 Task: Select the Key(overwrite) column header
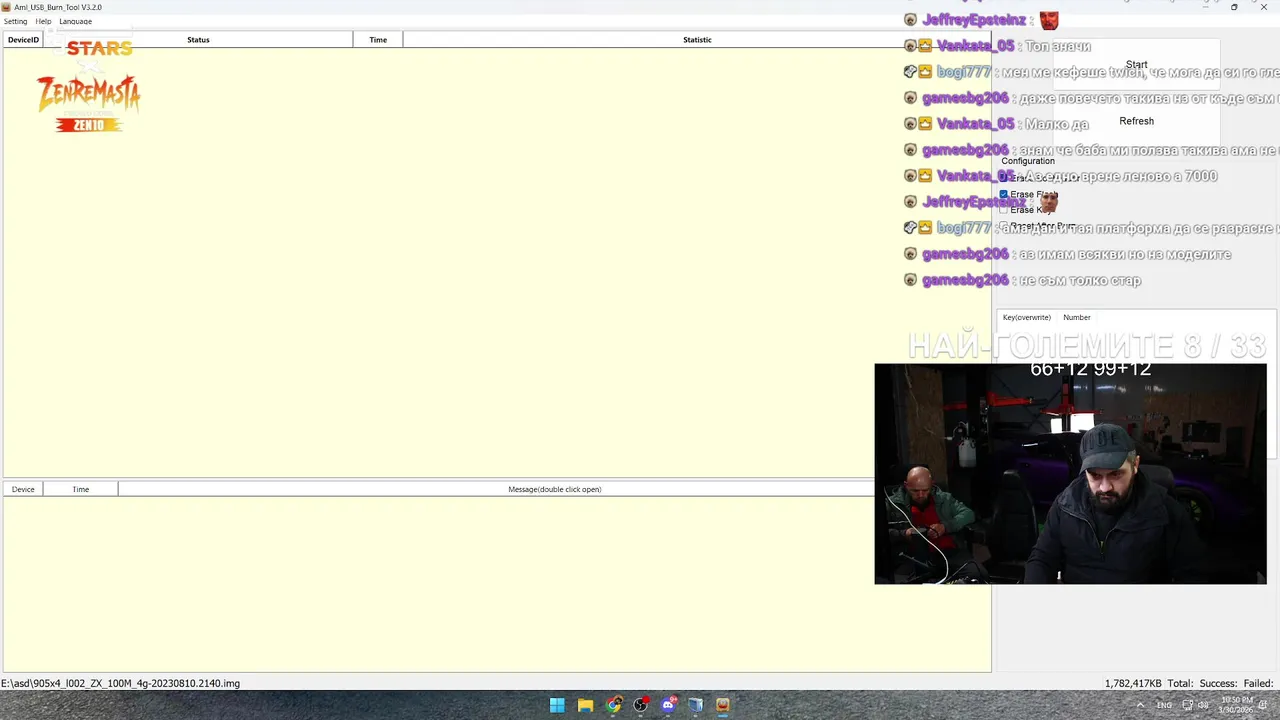(x=1027, y=317)
